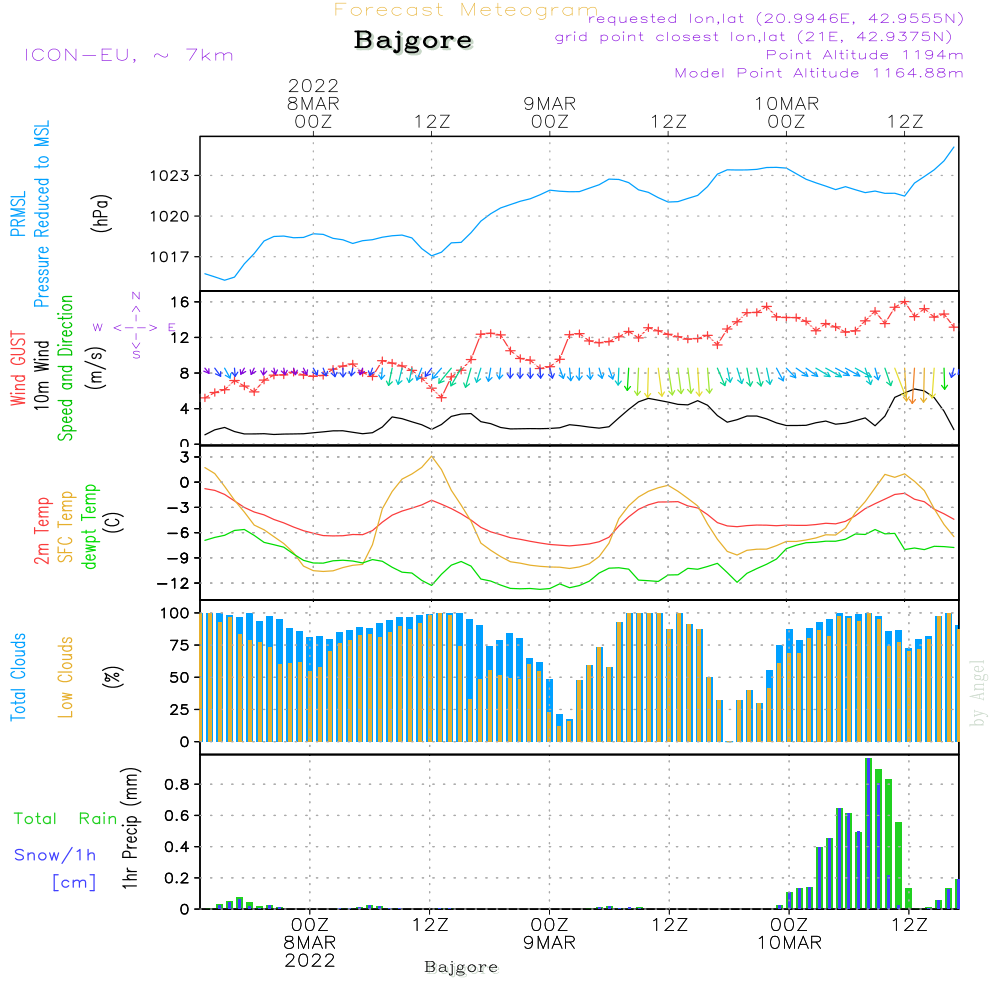1000x1000 pixels.
Task: Select the orange "SFC Temp" label
Action: pos(66,527)
